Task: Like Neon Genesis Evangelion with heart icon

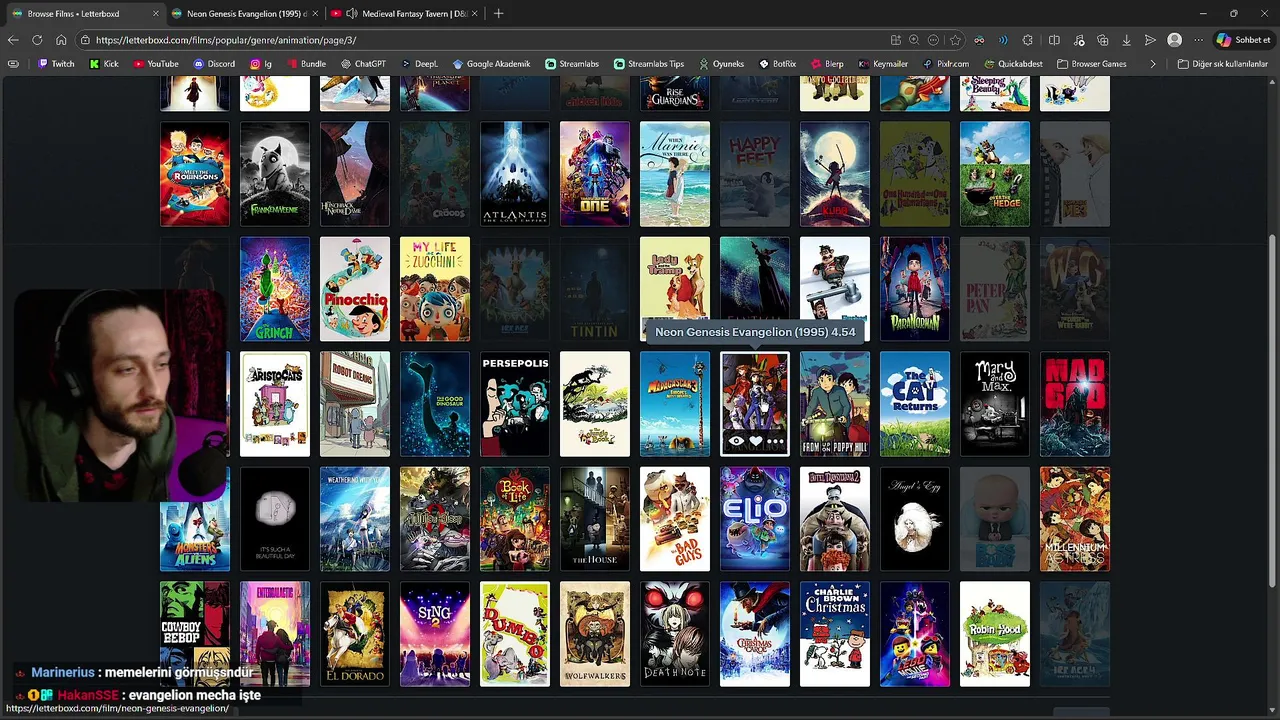Action: pos(756,441)
